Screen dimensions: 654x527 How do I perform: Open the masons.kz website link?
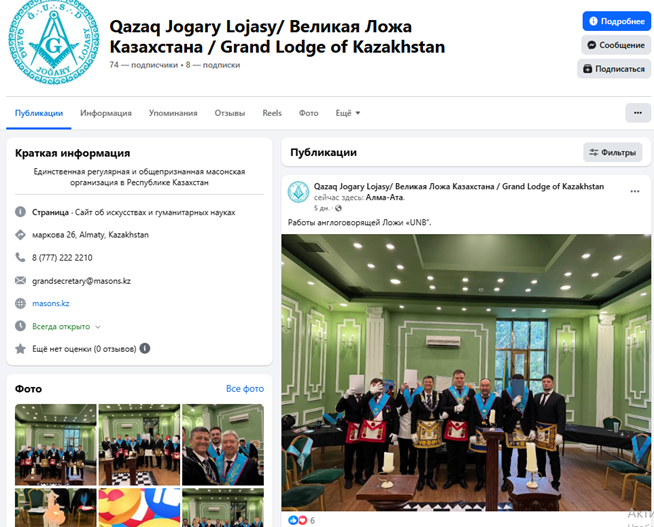tap(50, 303)
